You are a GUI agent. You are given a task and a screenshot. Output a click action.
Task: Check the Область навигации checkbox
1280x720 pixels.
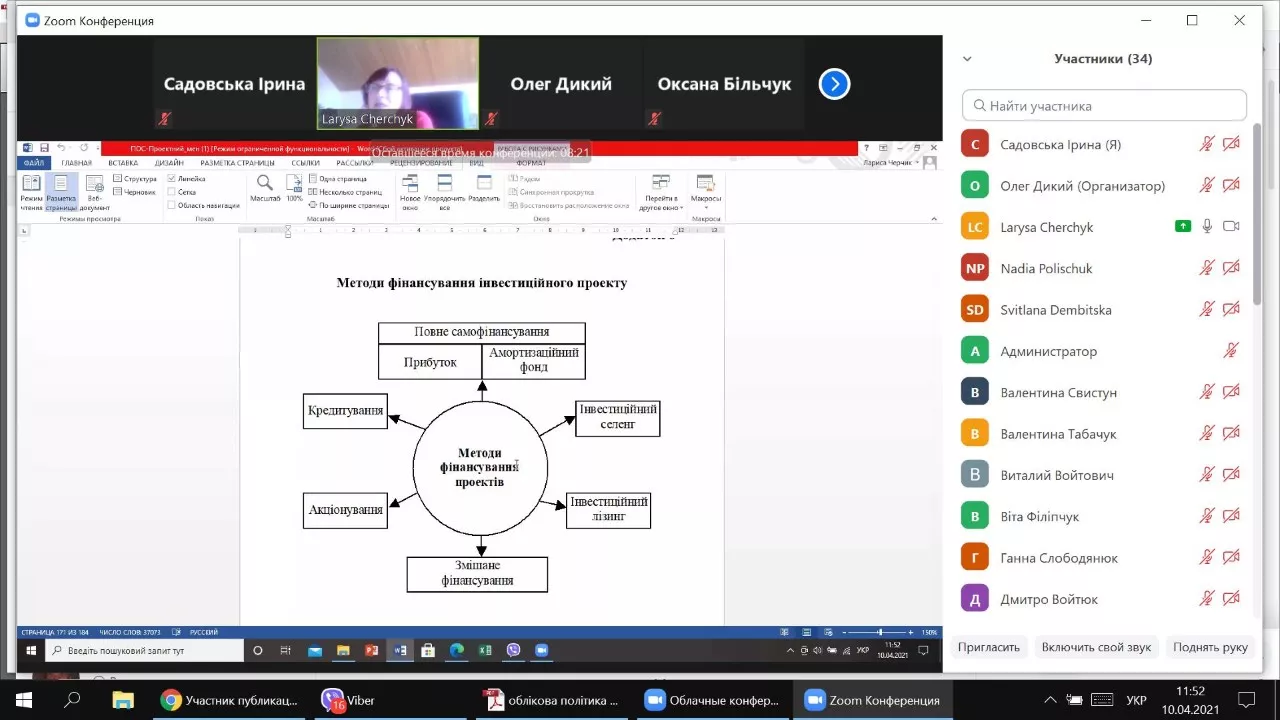(172, 205)
